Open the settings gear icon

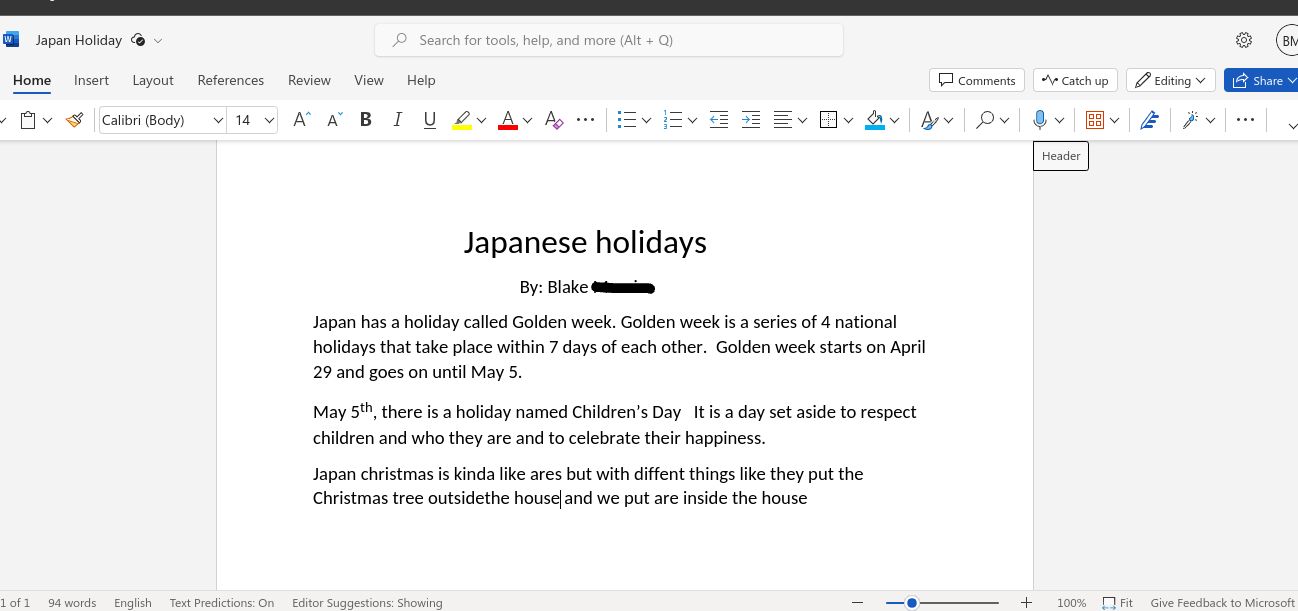pos(1243,40)
